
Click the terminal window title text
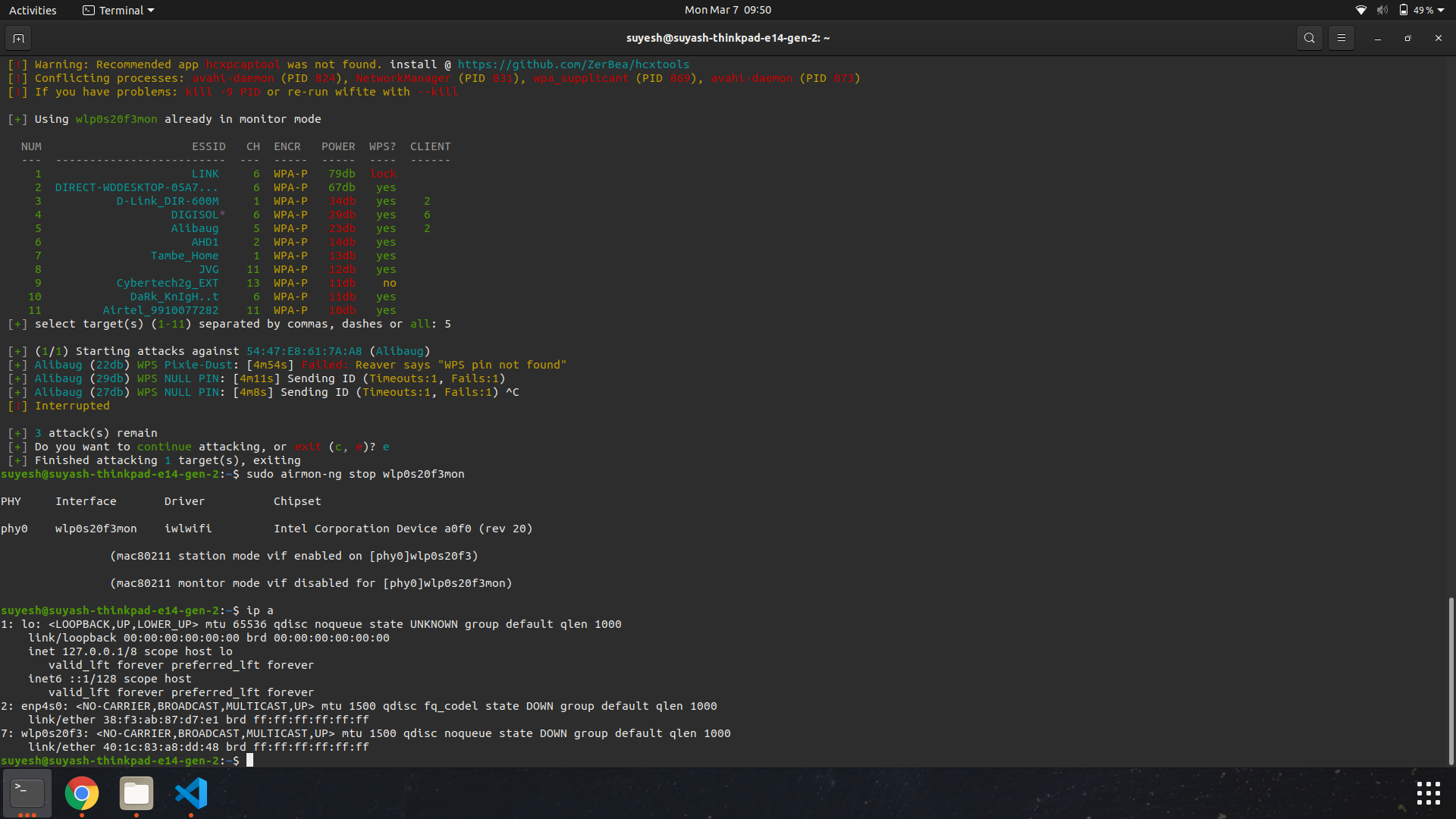click(727, 38)
